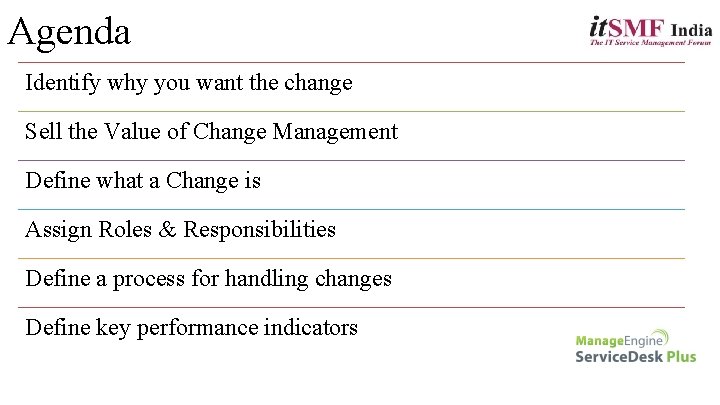Click the words 'Change Management' in second row
The width and height of the screenshot is (720, 405).
(x=295, y=132)
